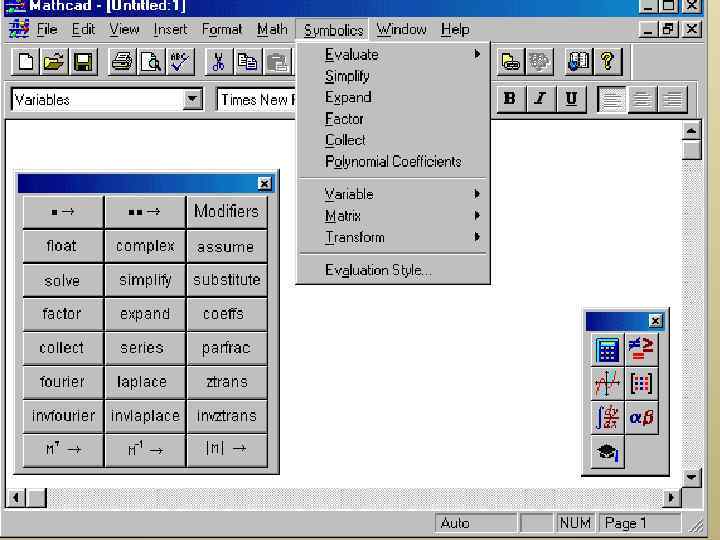Click the Modifiers button in the symbolic palette

tap(227, 212)
